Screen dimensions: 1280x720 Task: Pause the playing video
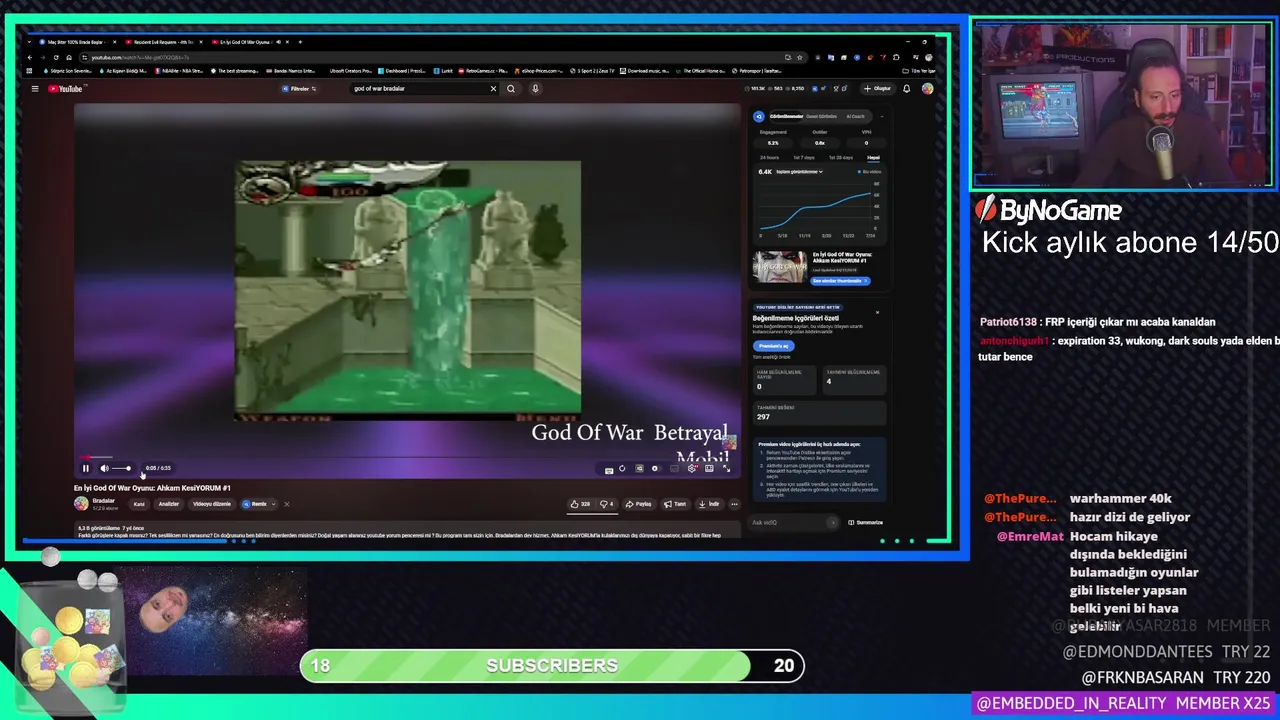point(86,468)
